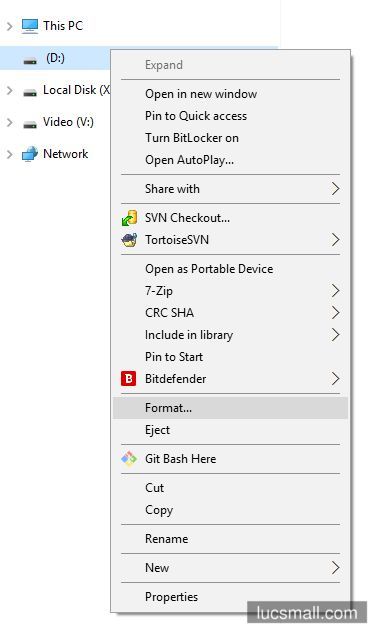
Task: Select the Network label
Action: [65, 154]
